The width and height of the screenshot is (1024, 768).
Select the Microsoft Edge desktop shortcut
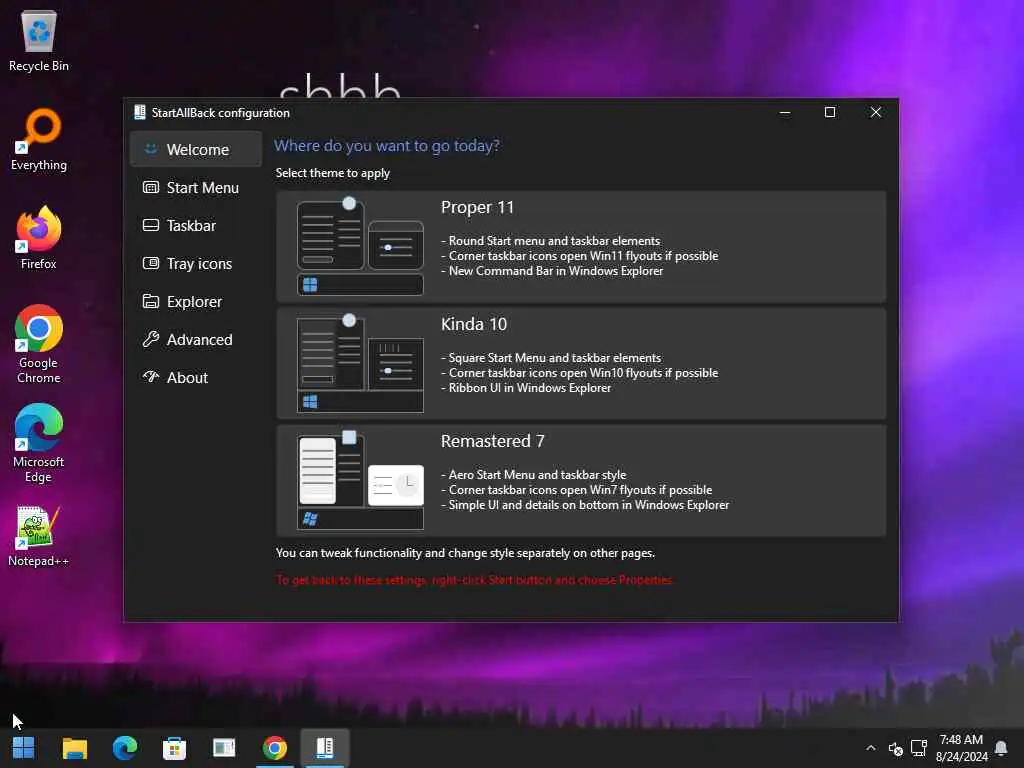pos(39,443)
